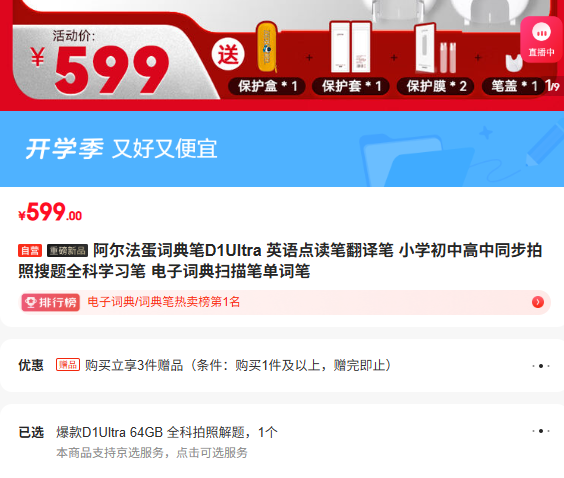Click the 自营 self-operated tag
This screenshot has height=478, width=564.
tap(30, 251)
